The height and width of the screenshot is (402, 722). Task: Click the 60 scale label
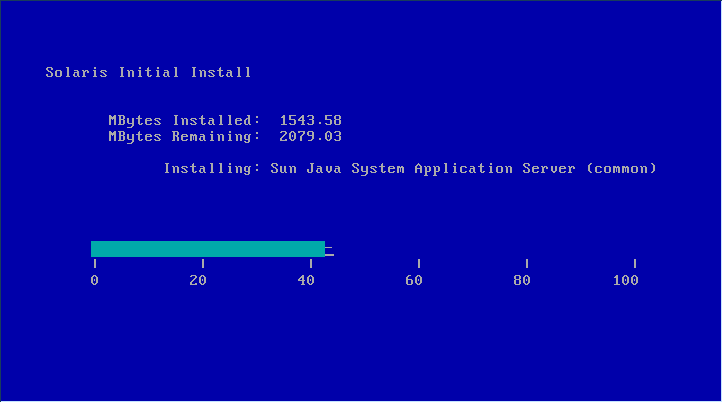coord(414,280)
